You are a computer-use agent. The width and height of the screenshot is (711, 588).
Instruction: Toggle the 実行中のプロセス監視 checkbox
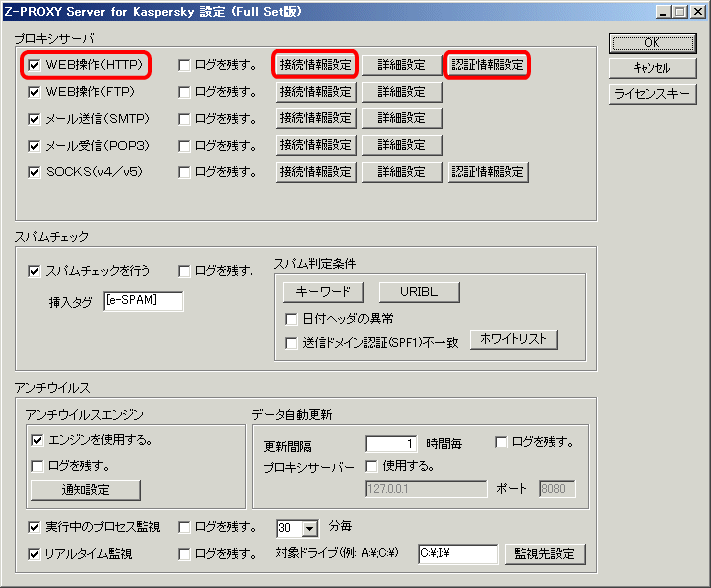pyautogui.click(x=34, y=527)
